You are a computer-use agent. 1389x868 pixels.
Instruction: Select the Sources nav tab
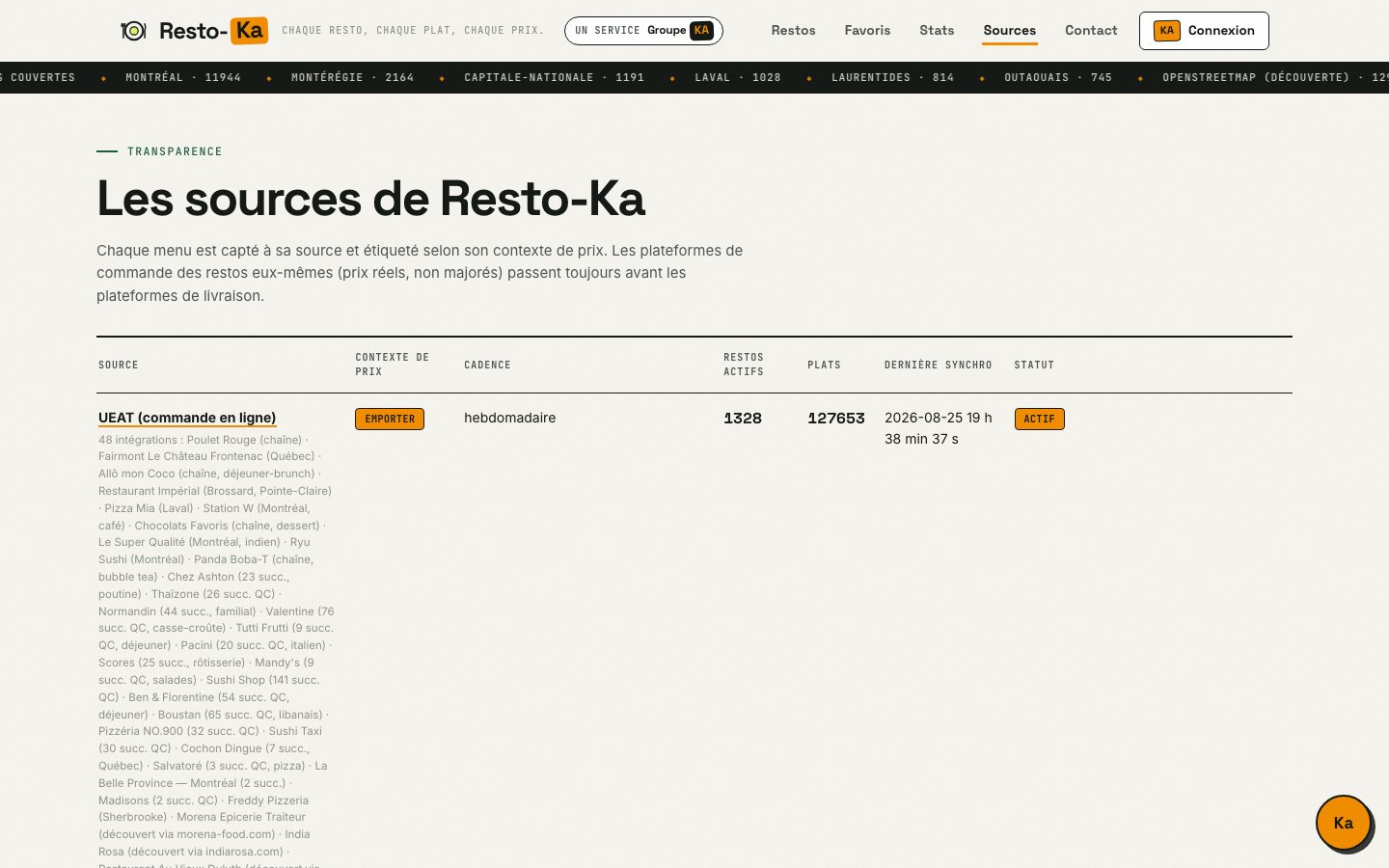(1009, 31)
